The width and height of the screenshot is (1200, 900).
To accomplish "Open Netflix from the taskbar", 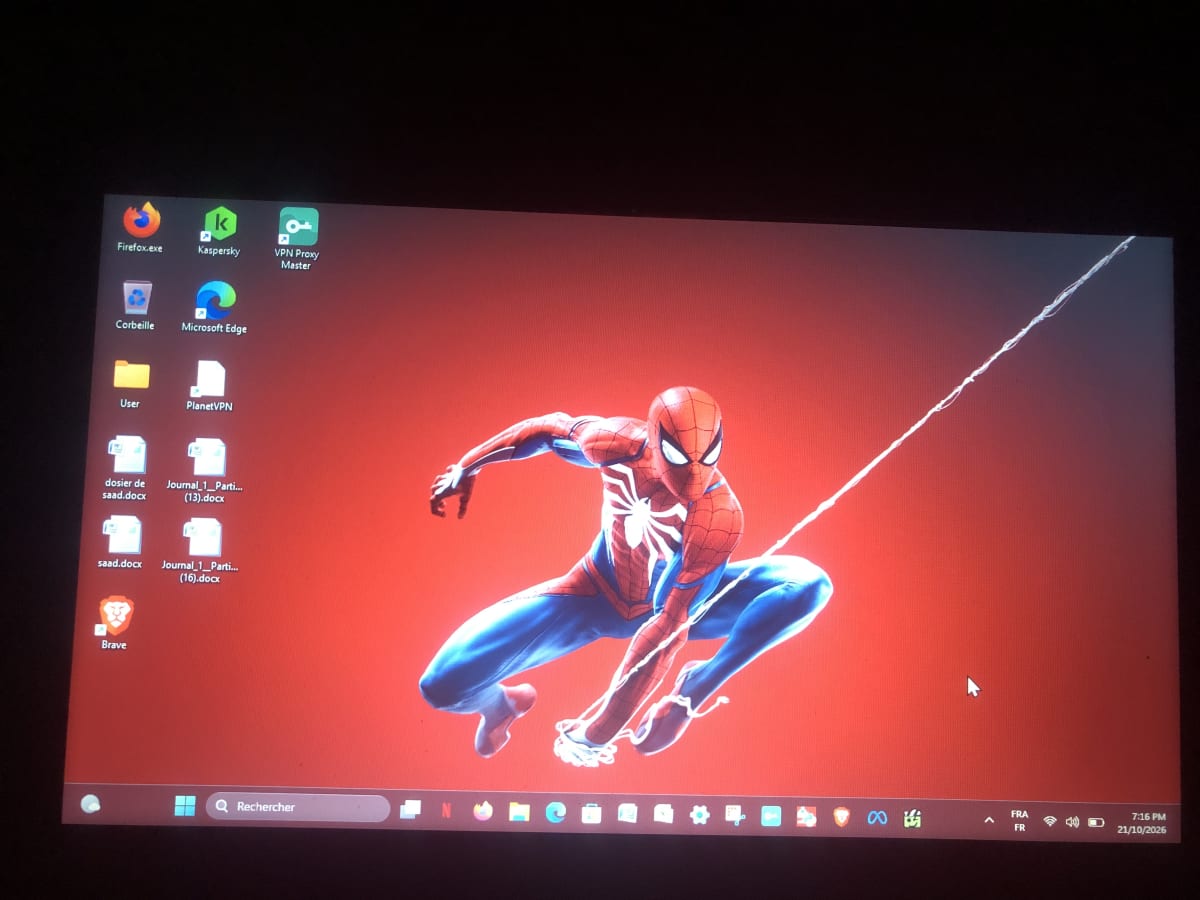I will 447,810.
